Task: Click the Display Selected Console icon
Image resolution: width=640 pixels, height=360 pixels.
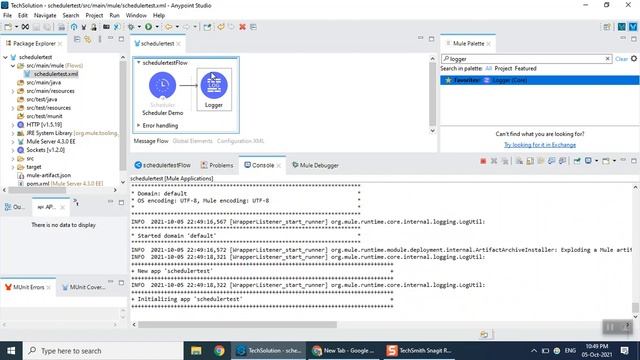Action: coord(588,161)
